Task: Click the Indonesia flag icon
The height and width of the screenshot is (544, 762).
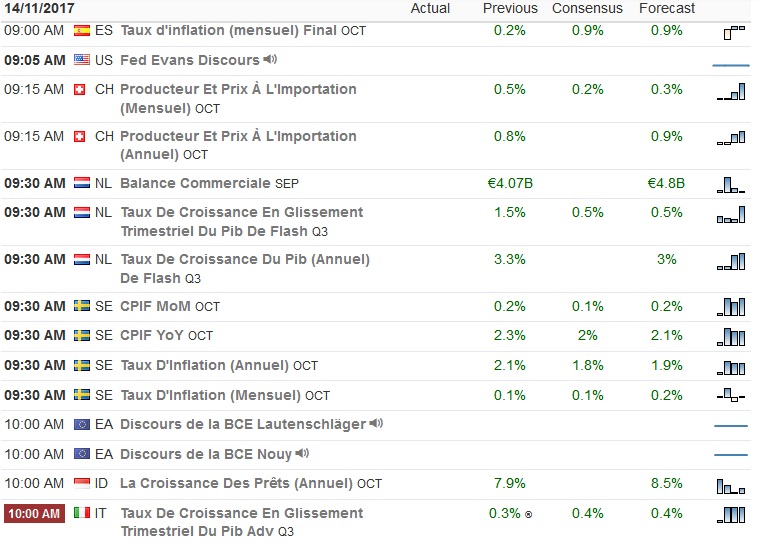Action: (81, 484)
